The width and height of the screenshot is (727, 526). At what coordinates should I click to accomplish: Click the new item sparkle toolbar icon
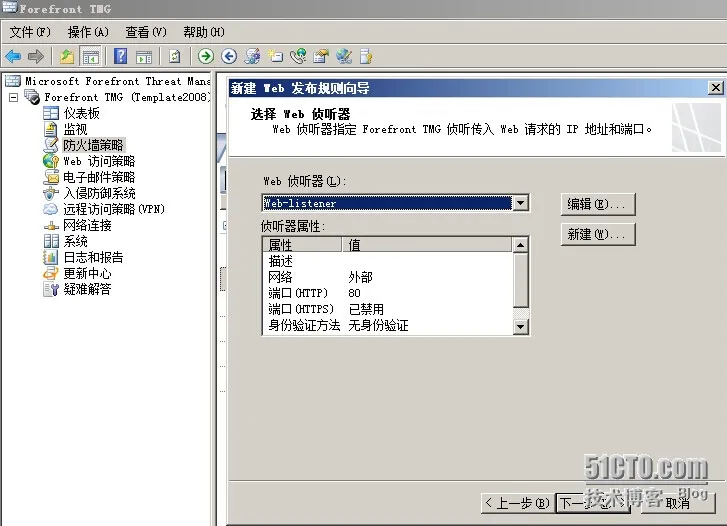click(275, 57)
